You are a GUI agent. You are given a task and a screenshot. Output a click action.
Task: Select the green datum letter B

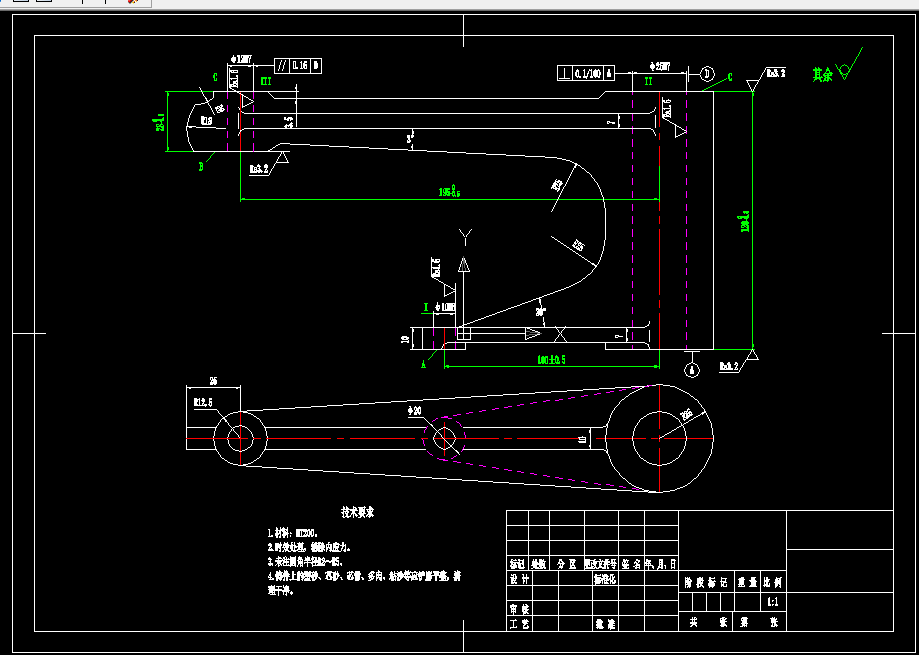point(201,167)
